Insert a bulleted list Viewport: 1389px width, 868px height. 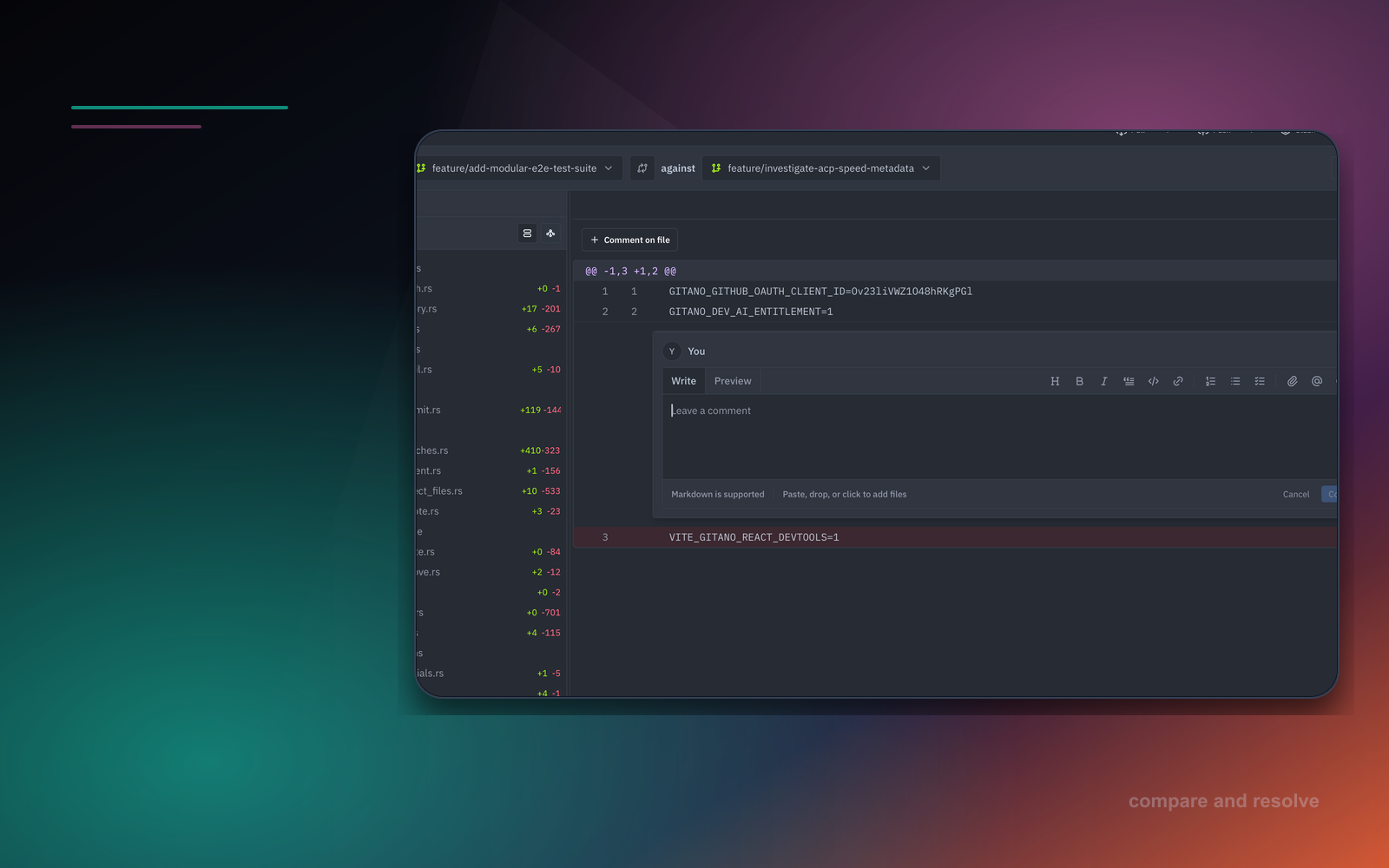click(x=1235, y=381)
